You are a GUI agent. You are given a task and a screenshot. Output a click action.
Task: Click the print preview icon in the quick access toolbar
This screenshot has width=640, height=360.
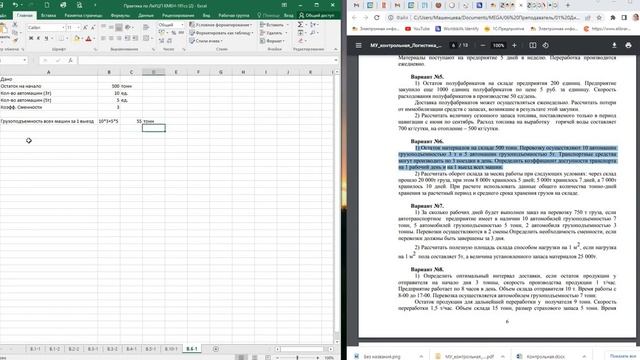(79, 5)
